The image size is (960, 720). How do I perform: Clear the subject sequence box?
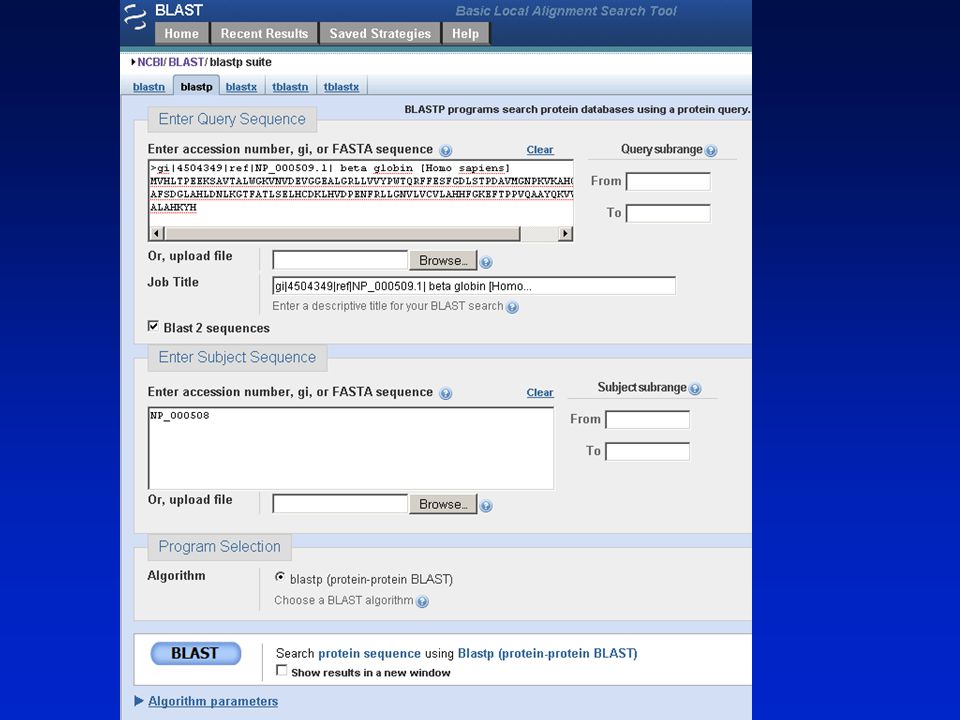(x=539, y=392)
